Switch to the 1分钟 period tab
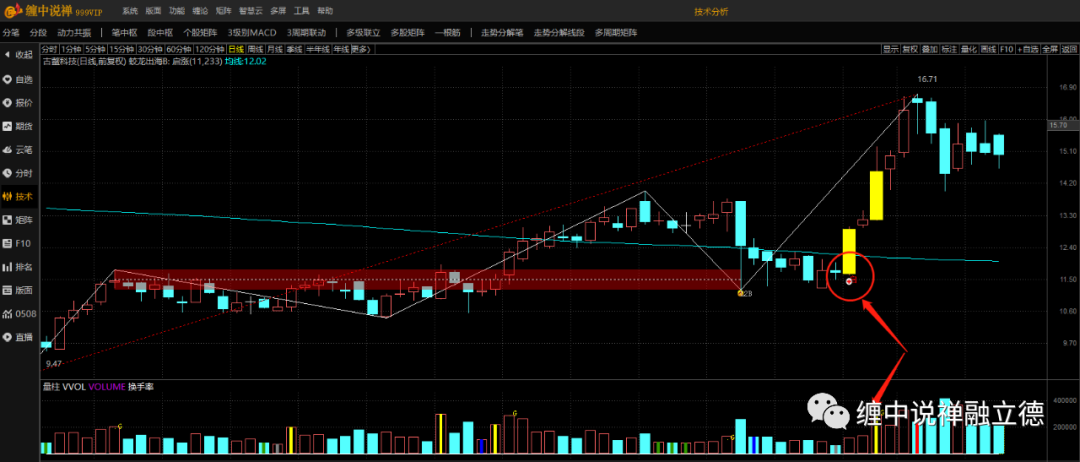Viewport: 1080px width, 462px height. pyautogui.click(x=70, y=49)
